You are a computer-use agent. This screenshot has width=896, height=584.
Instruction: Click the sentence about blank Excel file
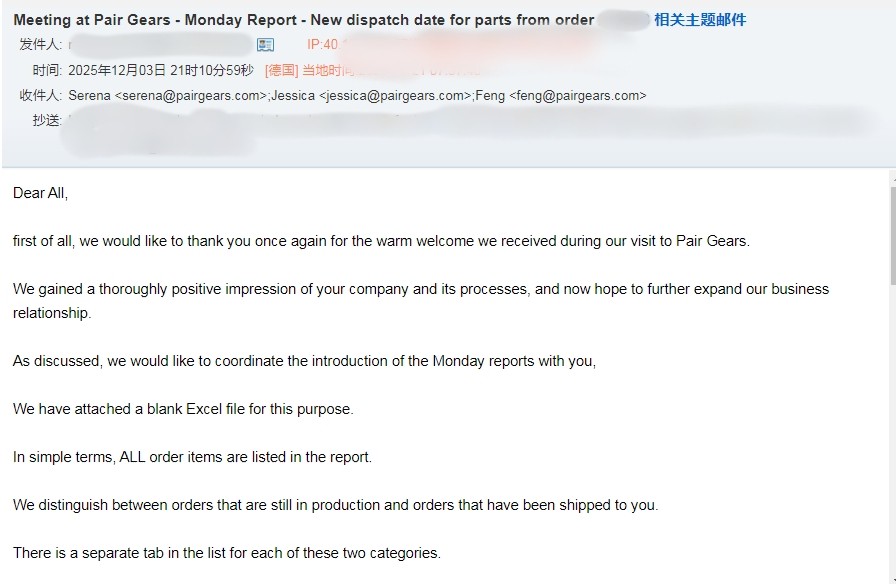click(183, 409)
